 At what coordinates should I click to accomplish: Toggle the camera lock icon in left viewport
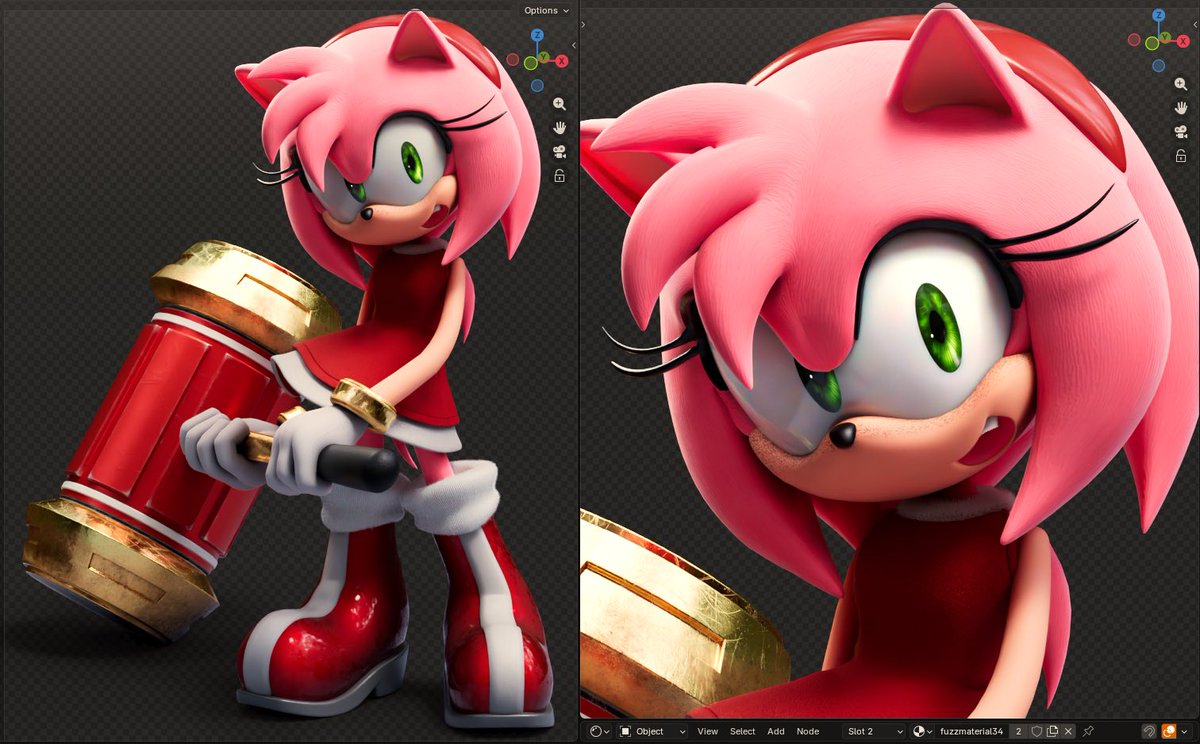coord(559,175)
